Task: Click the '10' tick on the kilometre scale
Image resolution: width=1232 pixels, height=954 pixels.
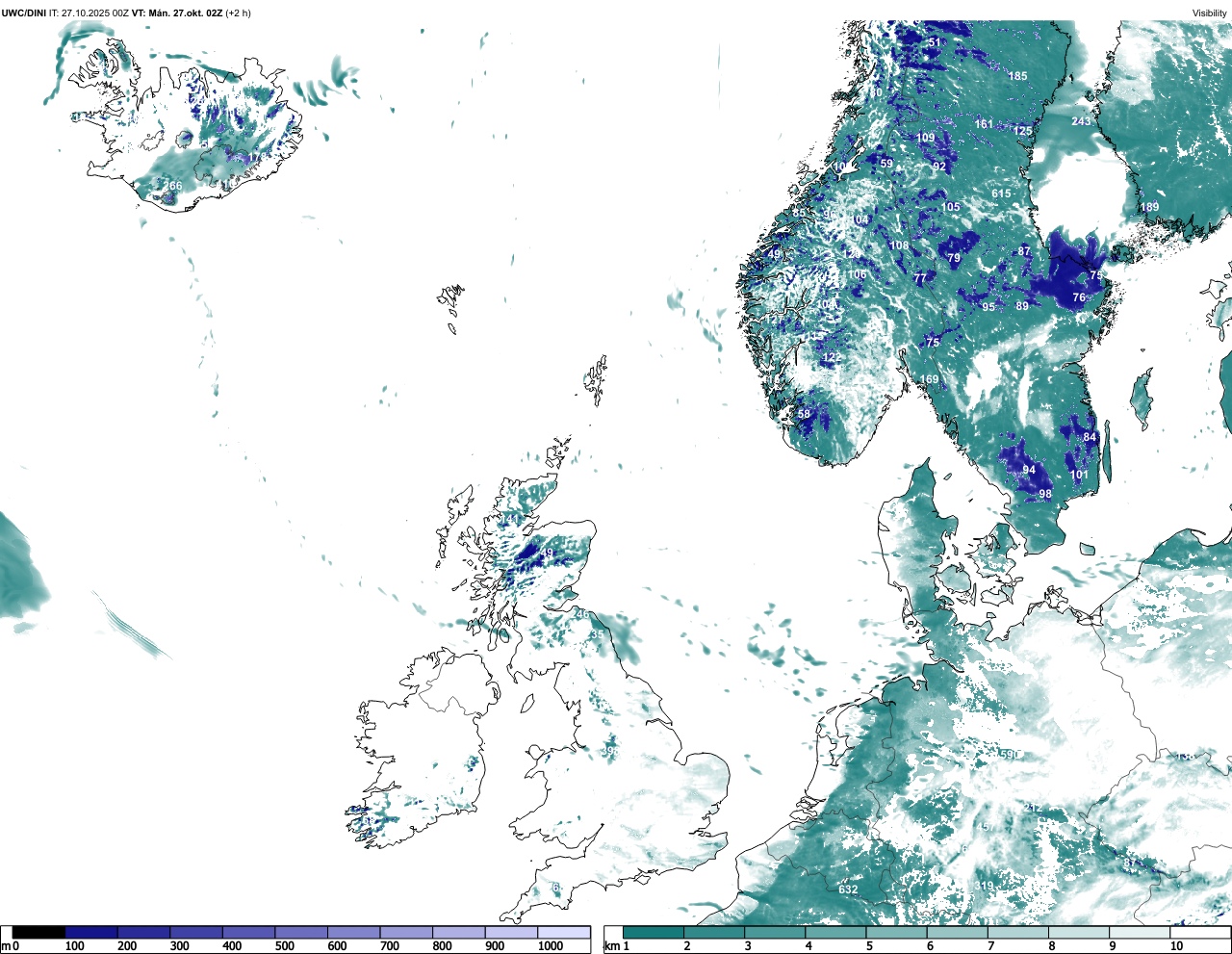Action: [1176, 946]
